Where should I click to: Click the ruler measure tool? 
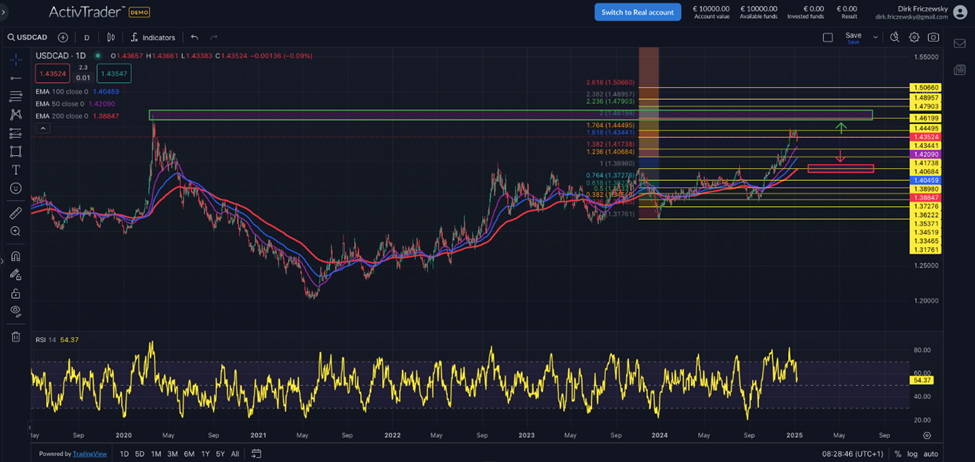[15, 213]
